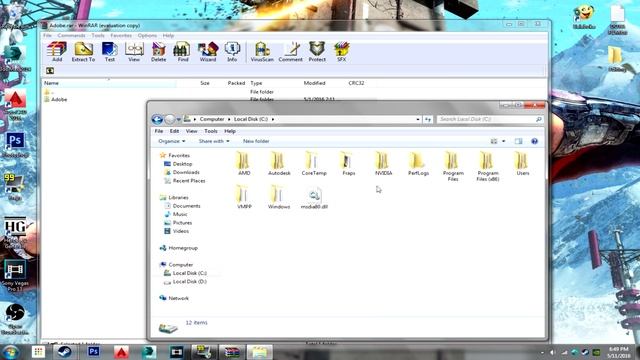Click the Back button in Explorer
This screenshot has height=360, width=640.
click(x=157, y=119)
